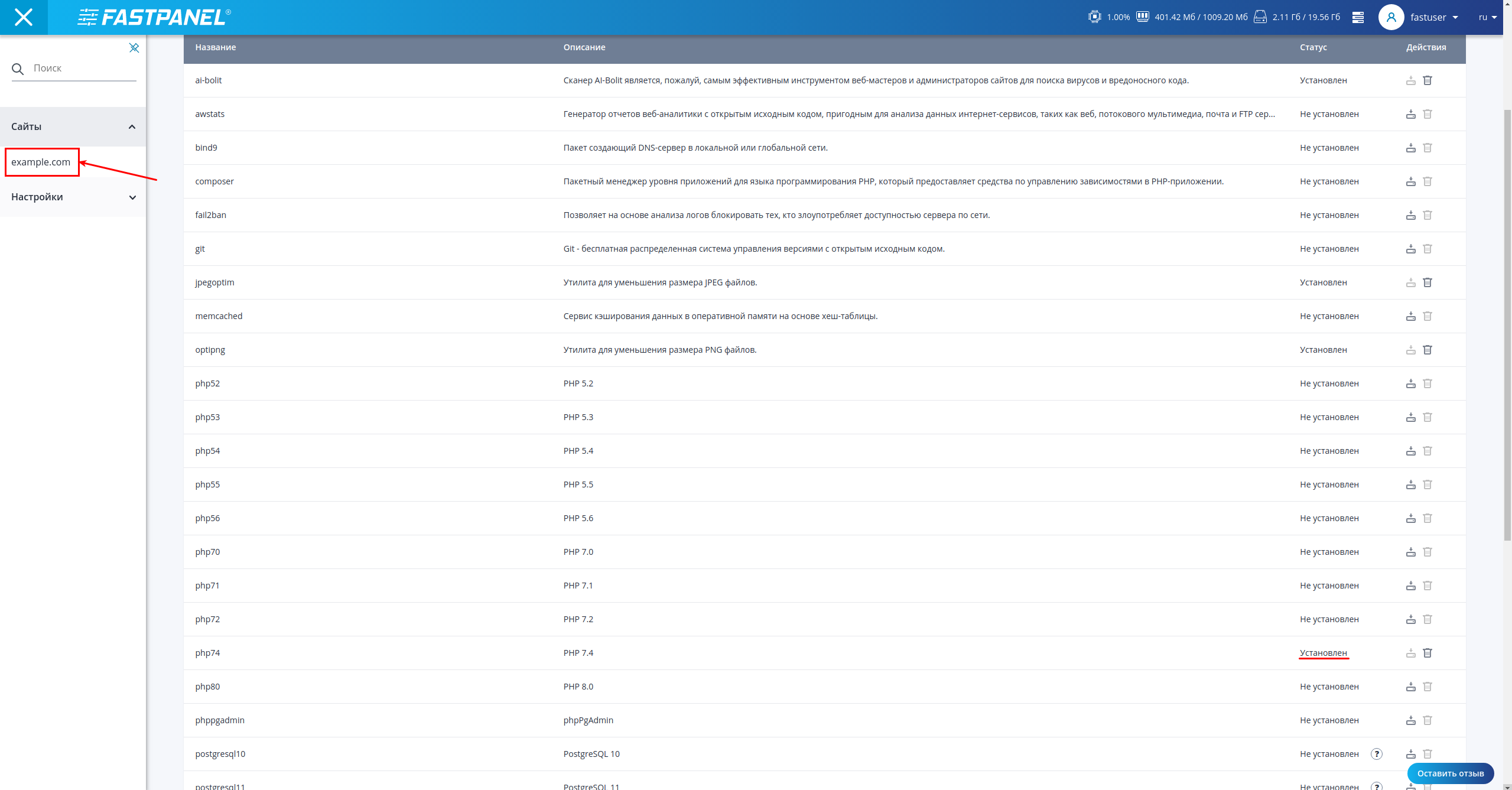Open the disk usage indicator icon
Screen dimensions: 1512x790
[1260, 17]
